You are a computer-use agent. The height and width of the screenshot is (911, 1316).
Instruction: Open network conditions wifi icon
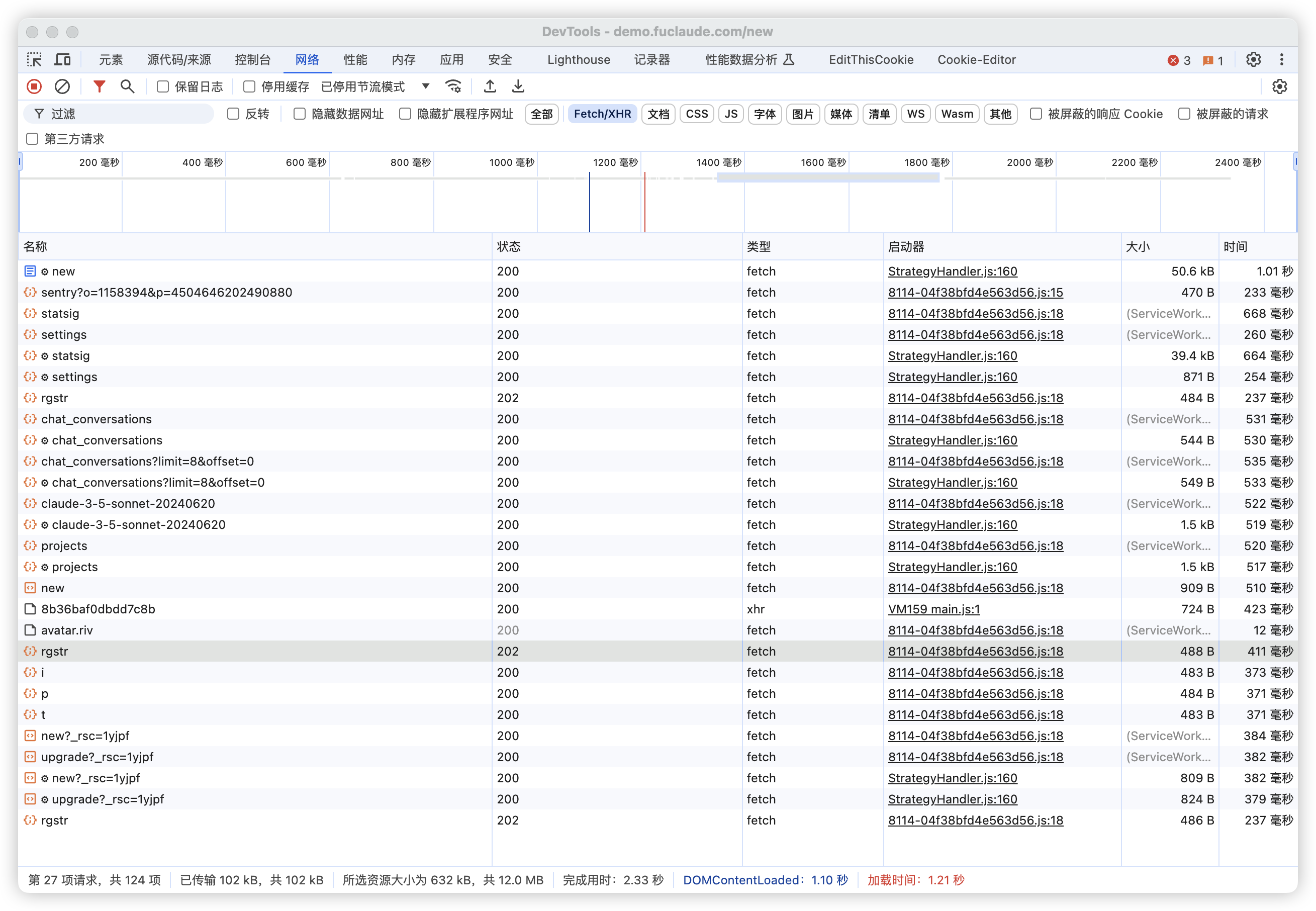click(454, 87)
